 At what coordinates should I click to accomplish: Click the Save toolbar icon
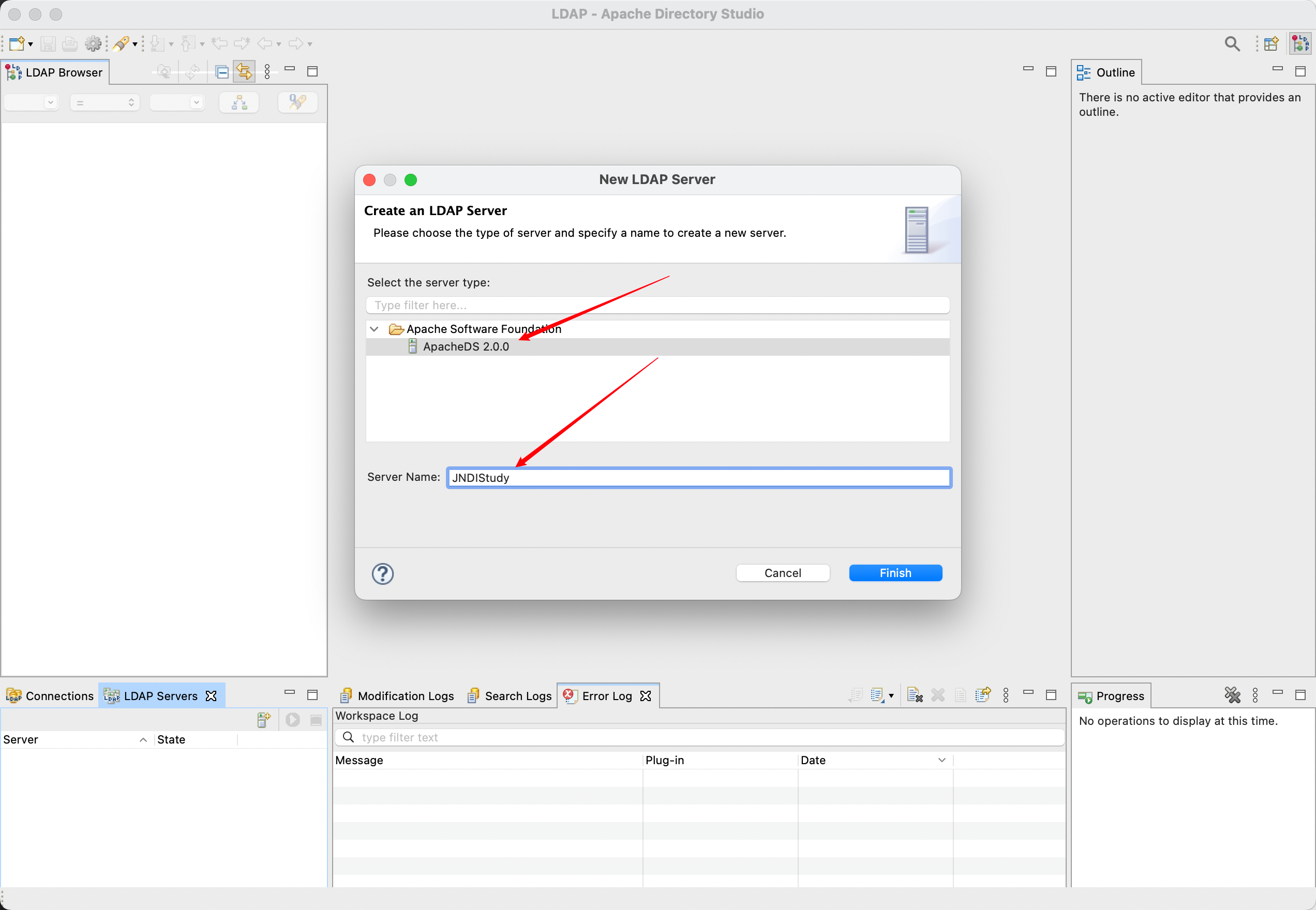pyautogui.click(x=48, y=43)
